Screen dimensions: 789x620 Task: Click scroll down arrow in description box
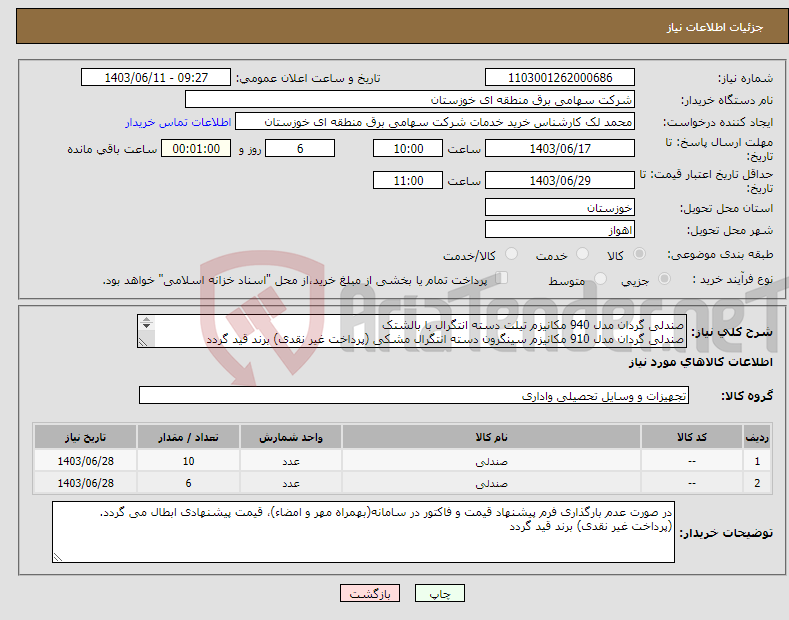pyautogui.click(x=146, y=326)
